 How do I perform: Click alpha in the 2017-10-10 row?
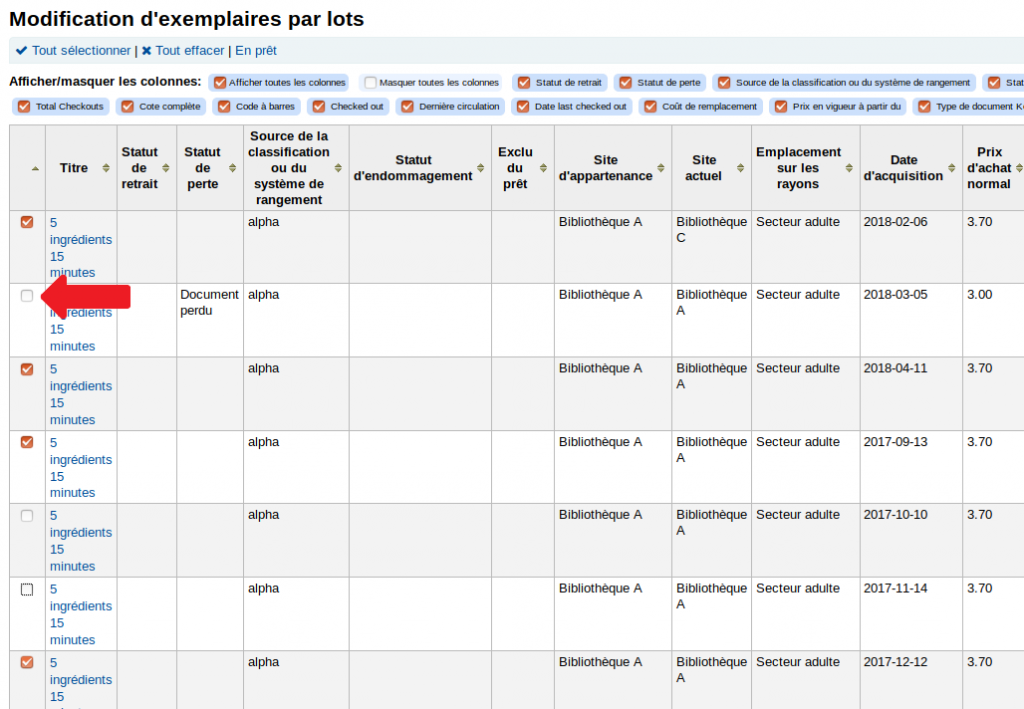pos(263,514)
